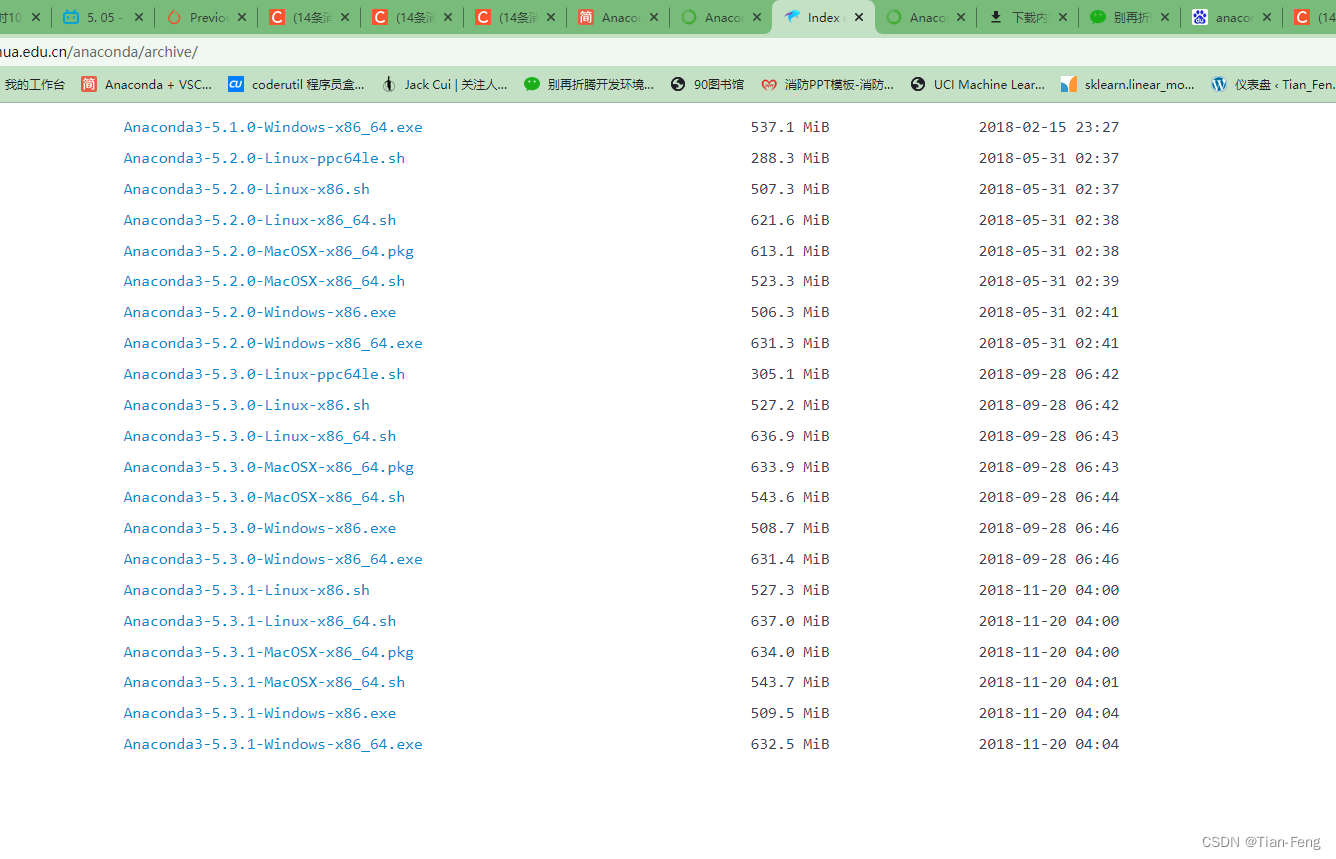Select the file size 631.3 MiB
The image size is (1336, 859).
(790, 343)
